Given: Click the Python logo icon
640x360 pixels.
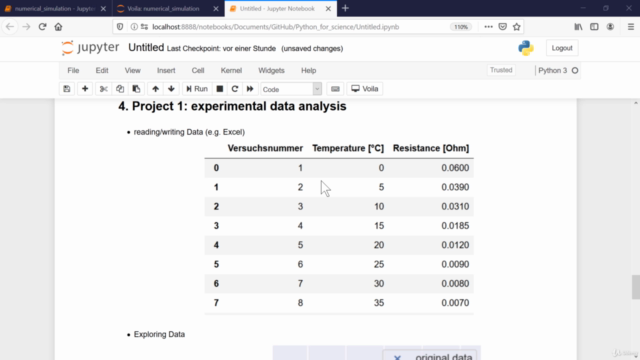Looking at the screenshot, I should (x=526, y=48).
